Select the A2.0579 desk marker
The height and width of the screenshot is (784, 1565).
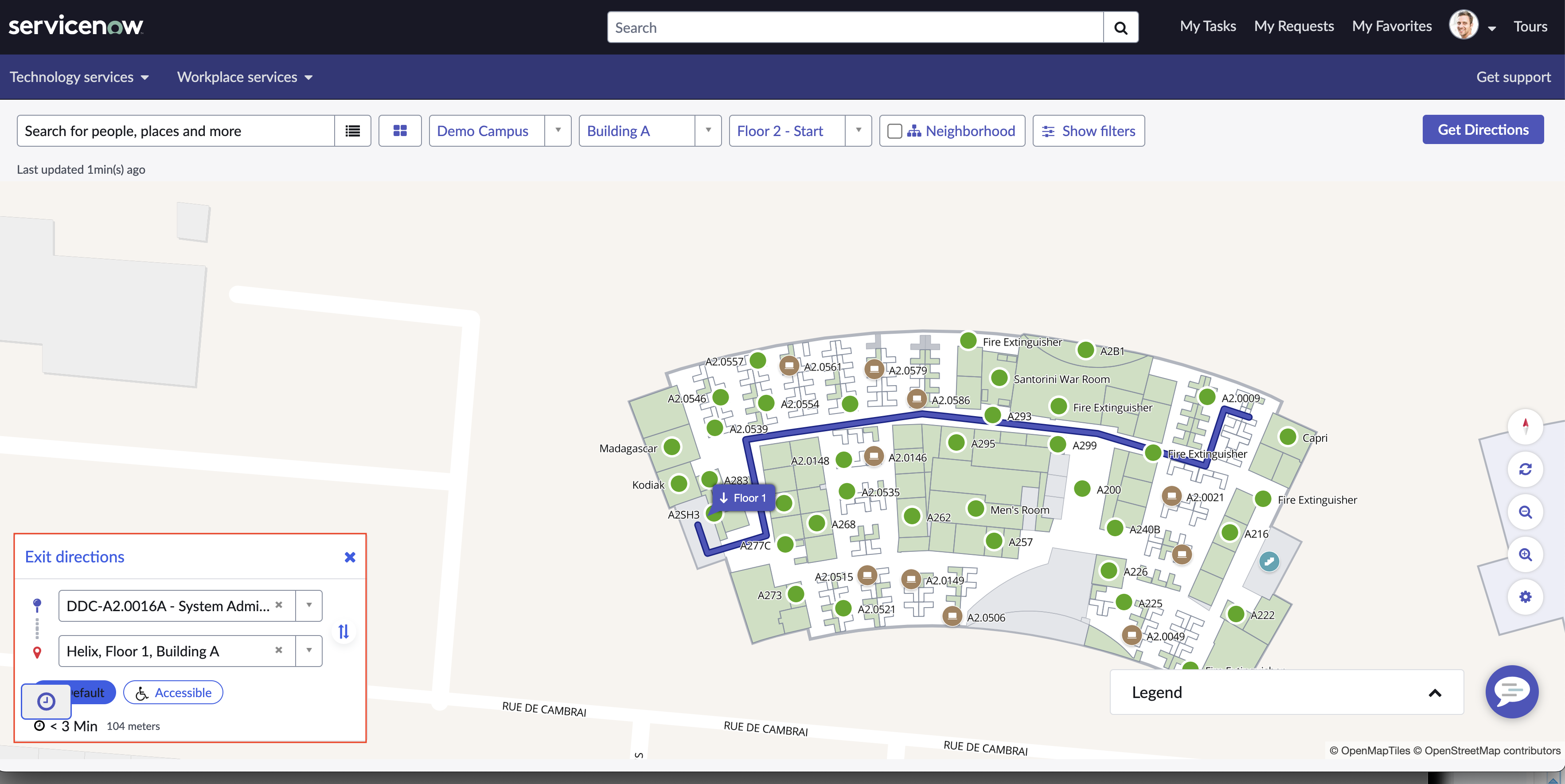[874, 369]
